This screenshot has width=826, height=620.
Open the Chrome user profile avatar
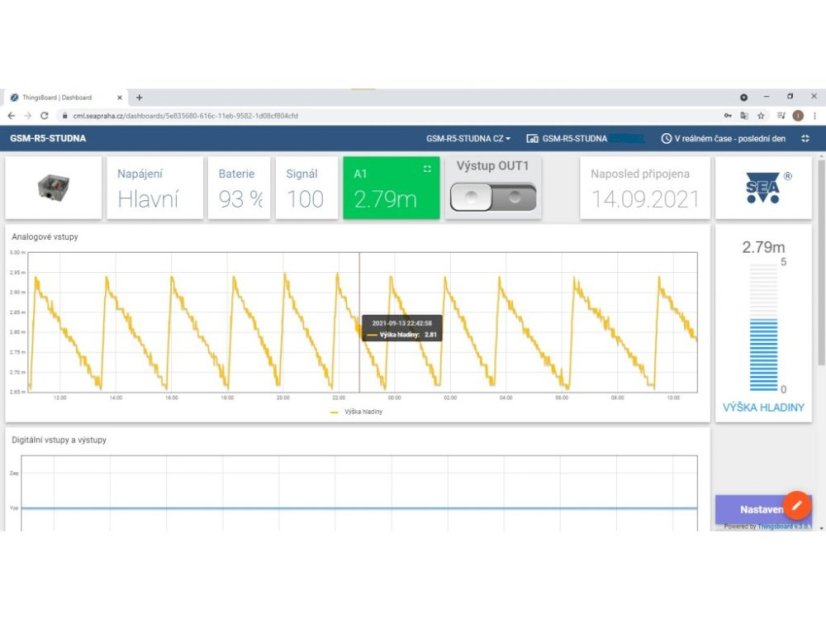coord(797,116)
